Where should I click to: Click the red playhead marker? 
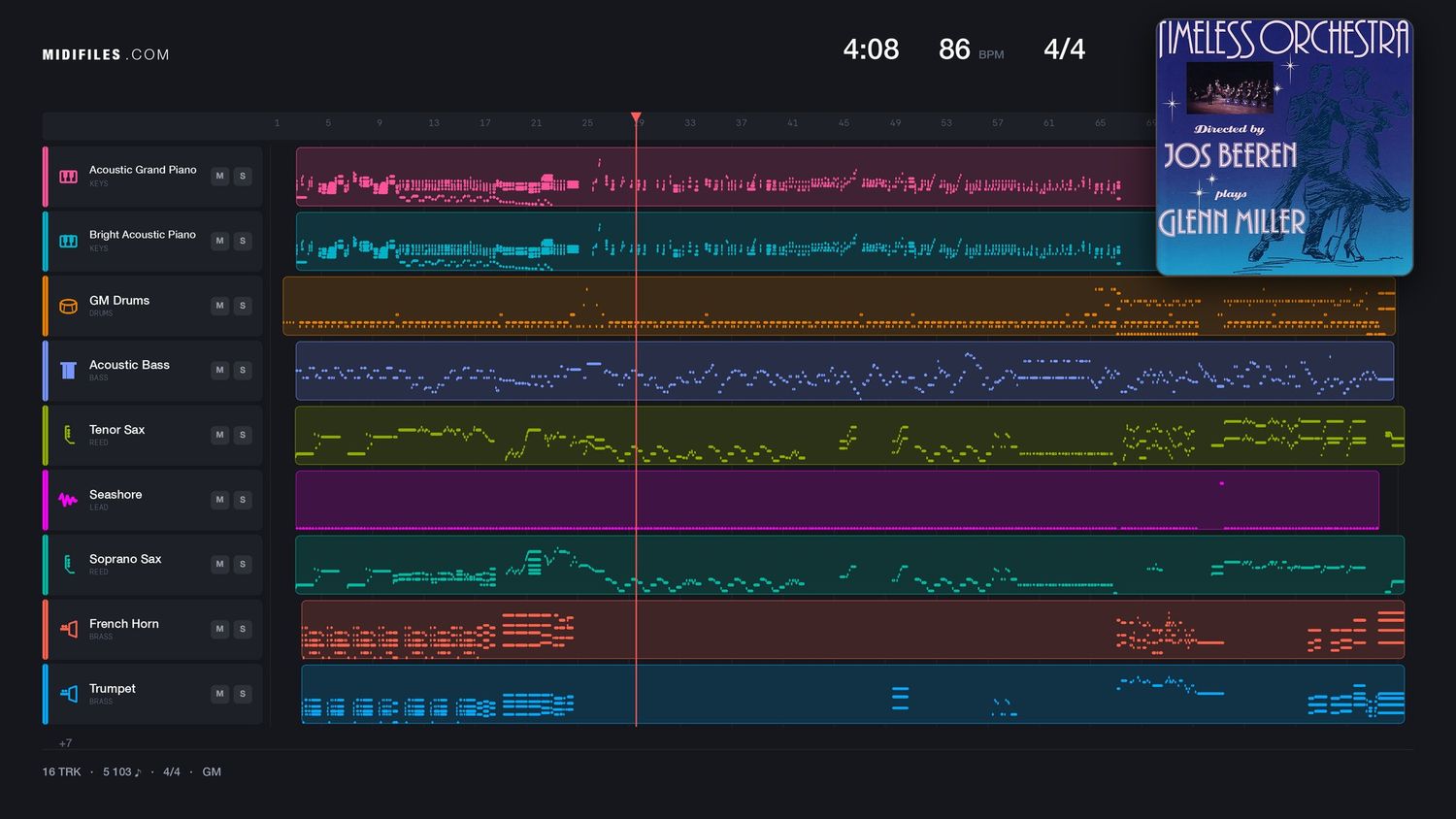[636, 117]
